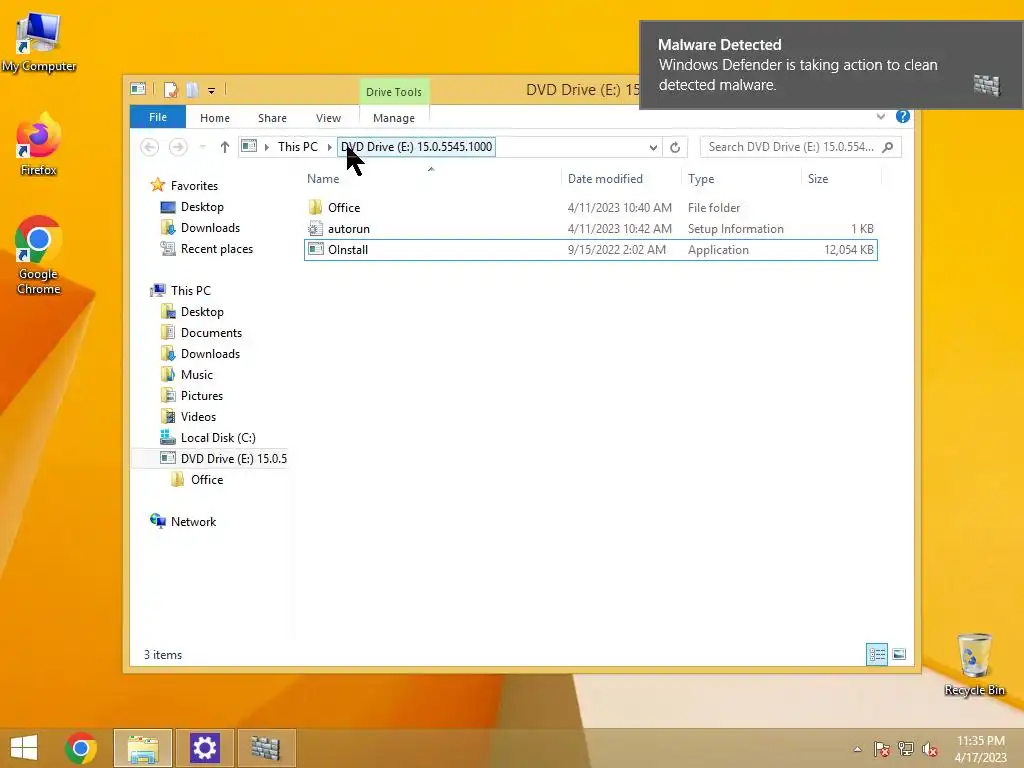Image resolution: width=1024 pixels, height=768 pixels.
Task: Open the File ribbon tab
Action: tap(158, 117)
